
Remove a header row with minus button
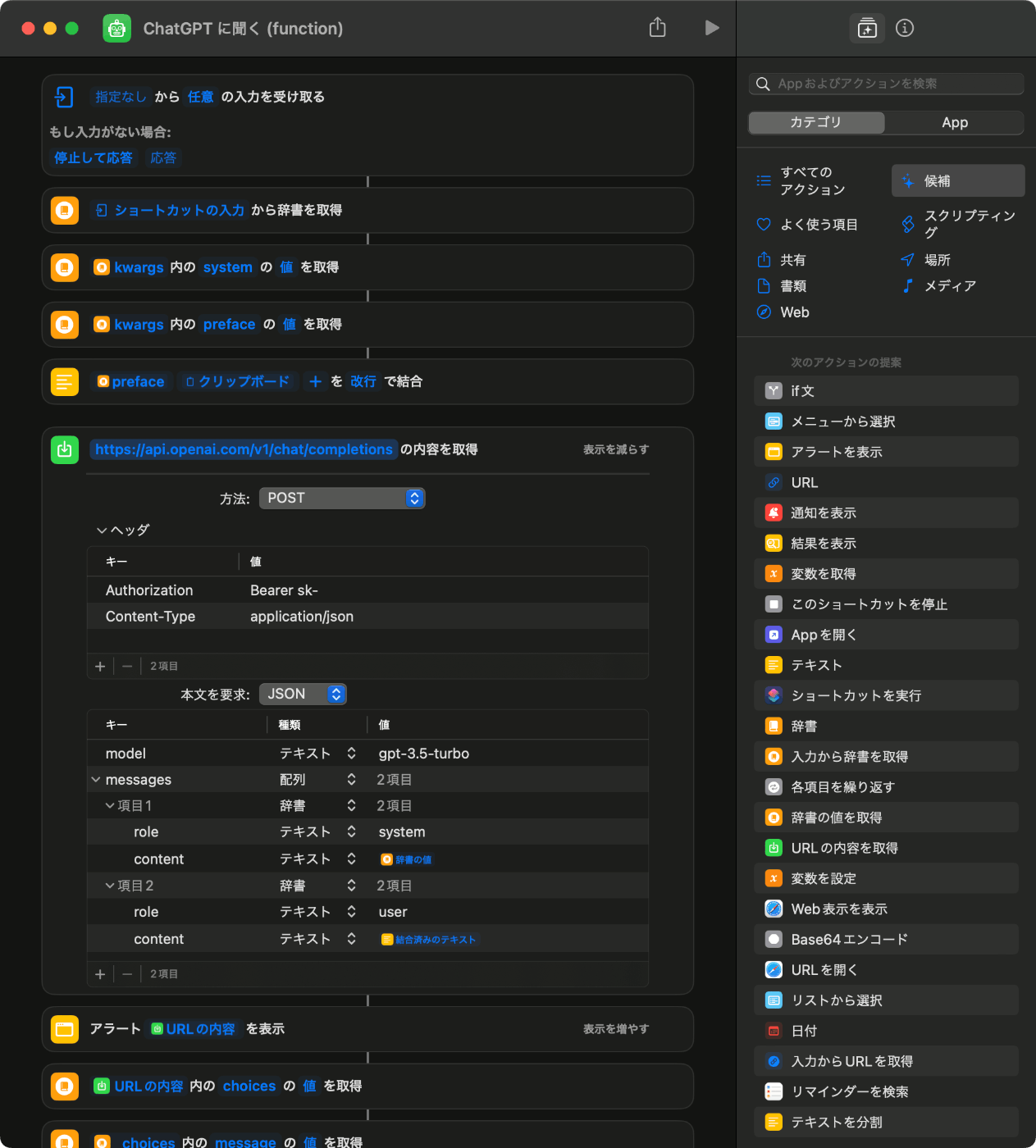[127, 667]
